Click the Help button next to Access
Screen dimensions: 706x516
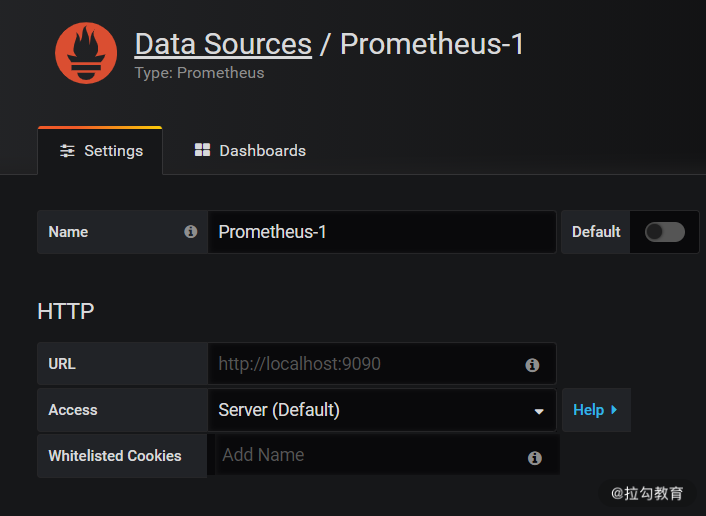click(x=589, y=410)
